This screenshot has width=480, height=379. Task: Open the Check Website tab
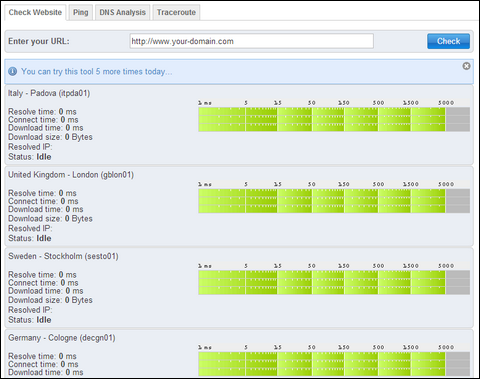pyautogui.click(x=35, y=13)
